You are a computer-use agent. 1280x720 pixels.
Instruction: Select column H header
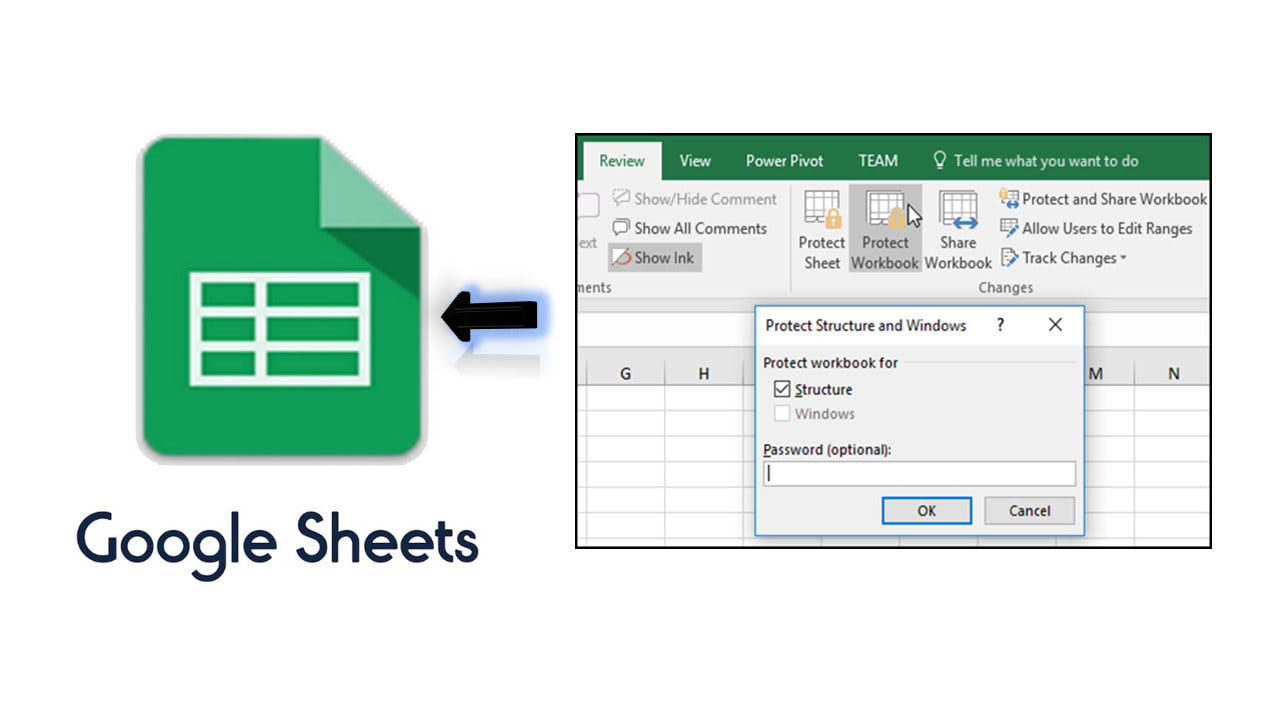(704, 373)
